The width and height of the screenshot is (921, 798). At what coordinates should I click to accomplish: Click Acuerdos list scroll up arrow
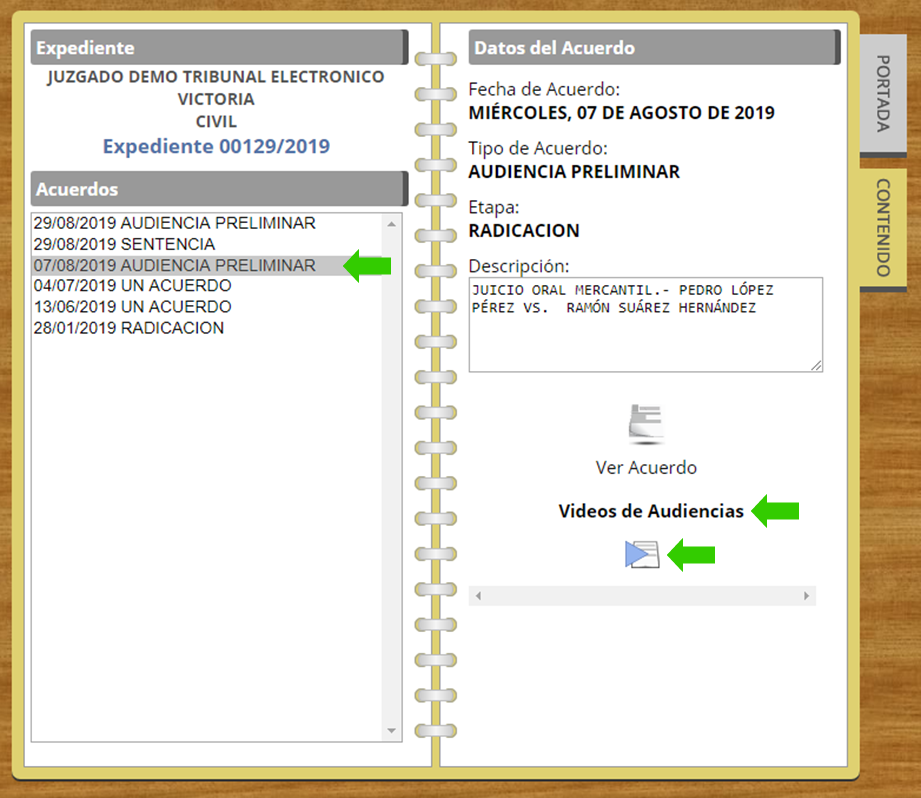(x=392, y=224)
